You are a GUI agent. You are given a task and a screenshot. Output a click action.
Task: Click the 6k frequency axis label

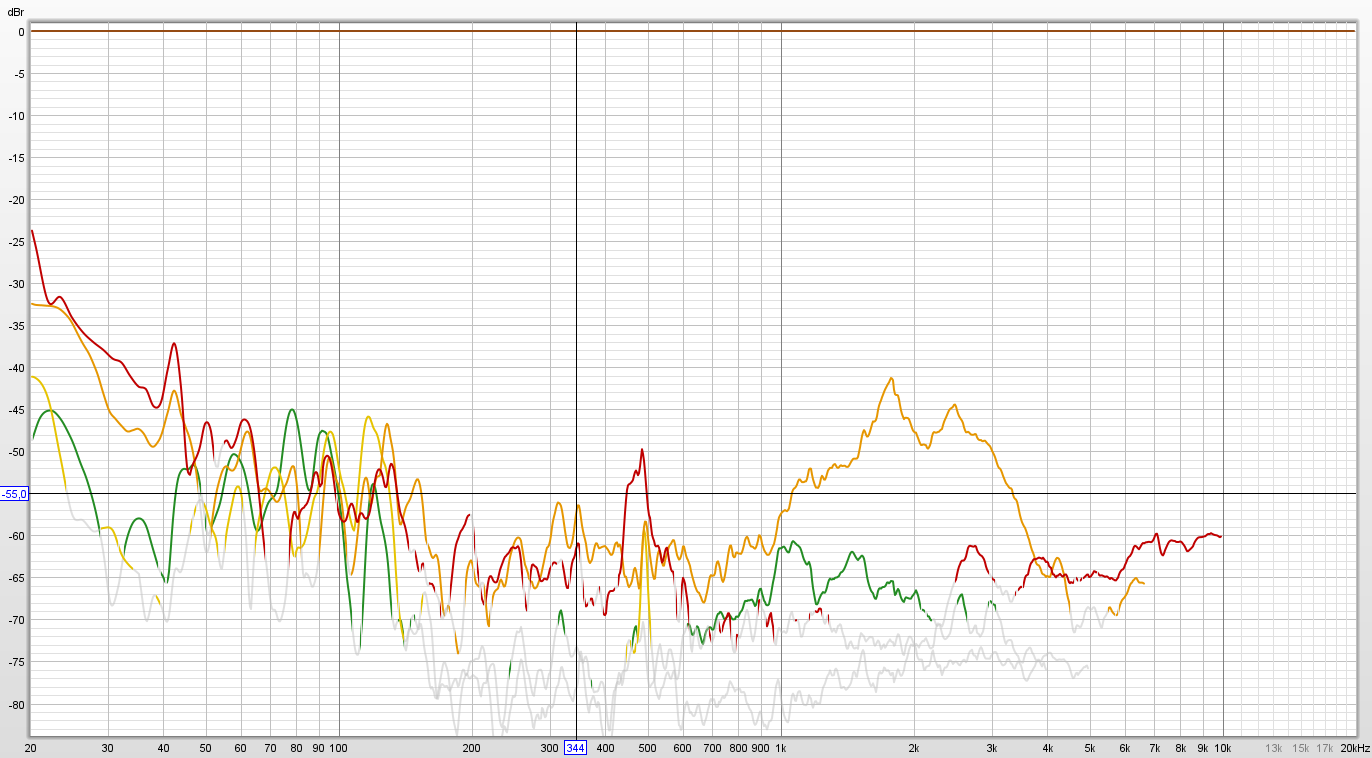point(1126,748)
